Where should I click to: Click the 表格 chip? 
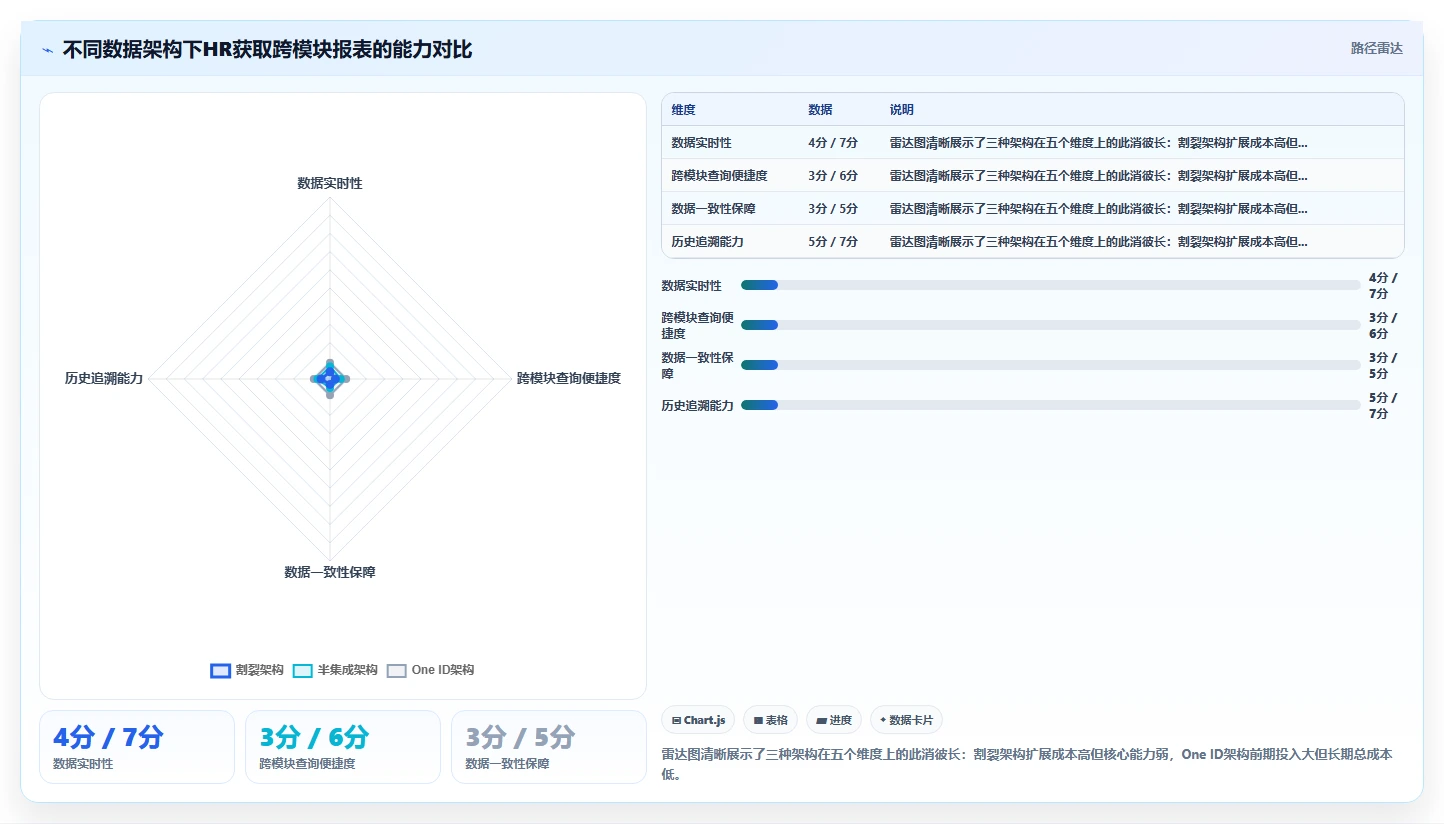[770, 720]
